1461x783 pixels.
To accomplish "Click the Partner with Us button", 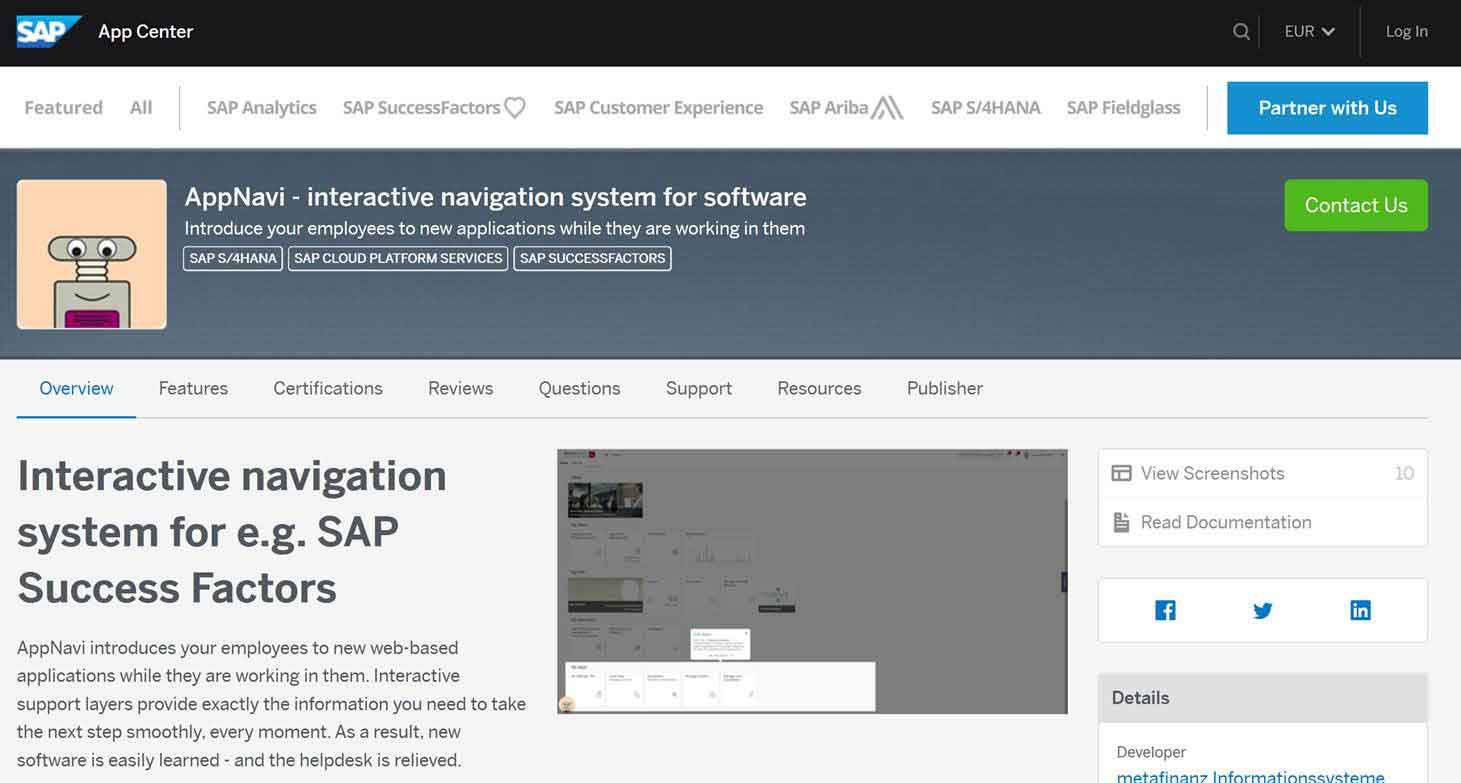I will coord(1327,108).
